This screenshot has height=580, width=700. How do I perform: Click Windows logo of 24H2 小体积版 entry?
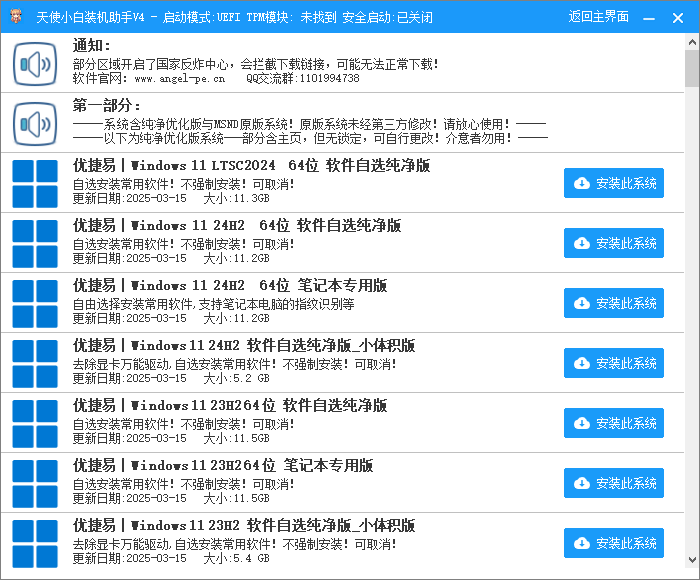click(35, 364)
